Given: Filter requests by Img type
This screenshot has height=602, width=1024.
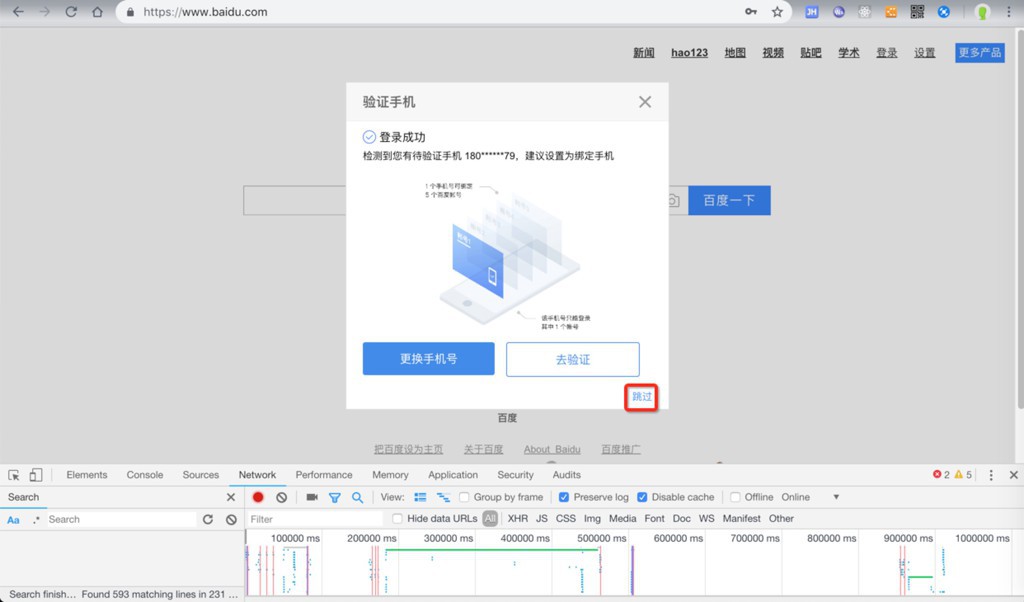Looking at the screenshot, I should pos(592,518).
